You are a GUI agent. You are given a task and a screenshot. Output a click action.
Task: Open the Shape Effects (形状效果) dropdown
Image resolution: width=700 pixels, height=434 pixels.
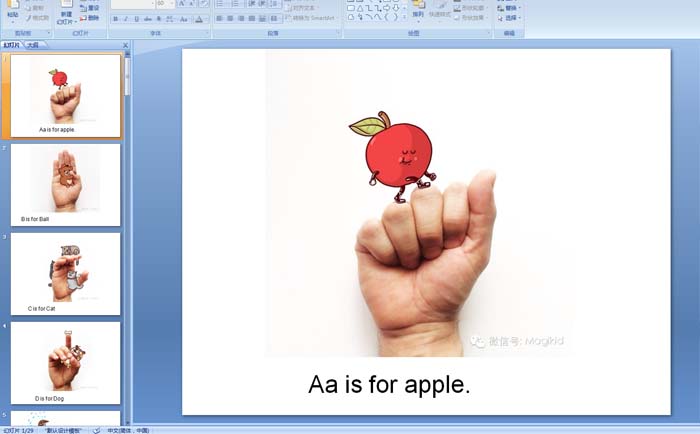470,18
